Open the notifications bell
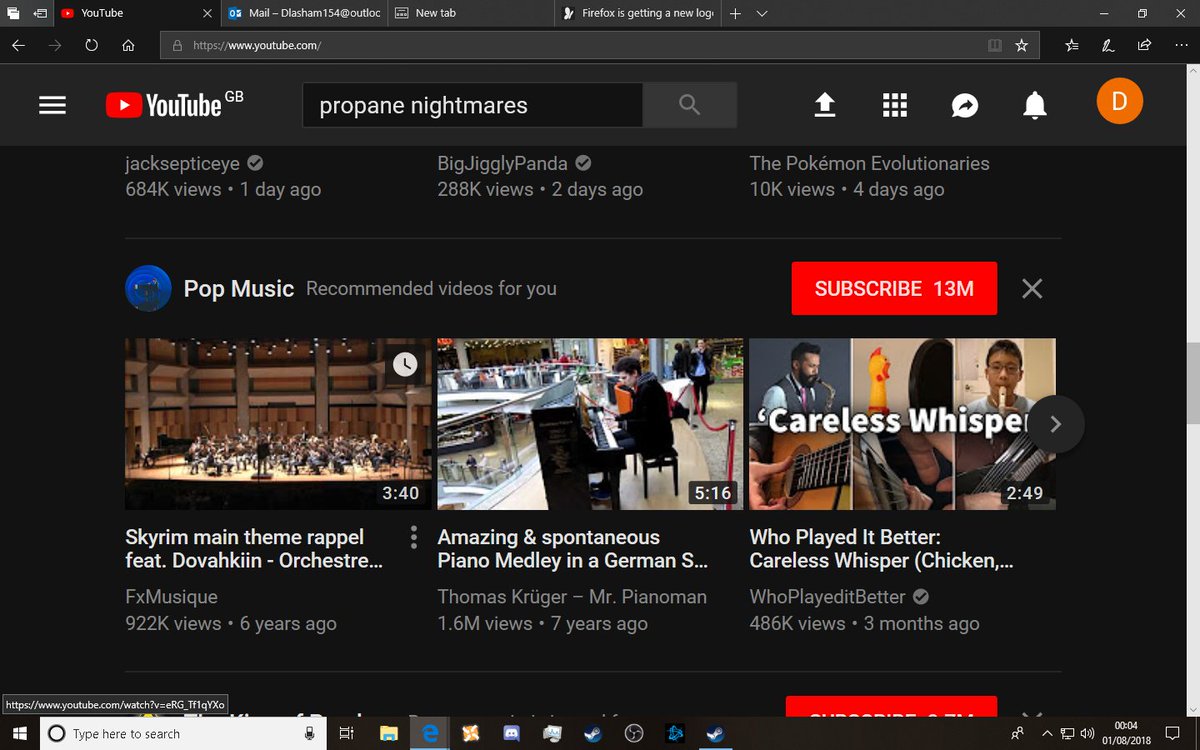 click(x=1035, y=105)
